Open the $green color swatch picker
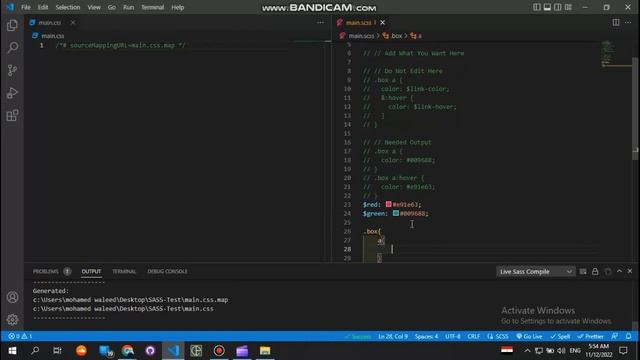 click(x=396, y=213)
